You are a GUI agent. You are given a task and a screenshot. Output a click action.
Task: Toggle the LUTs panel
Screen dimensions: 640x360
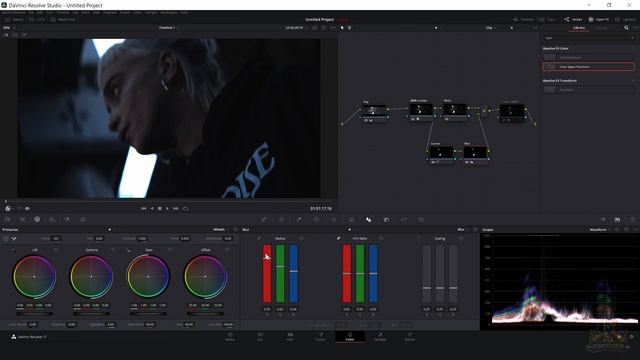coord(37,20)
